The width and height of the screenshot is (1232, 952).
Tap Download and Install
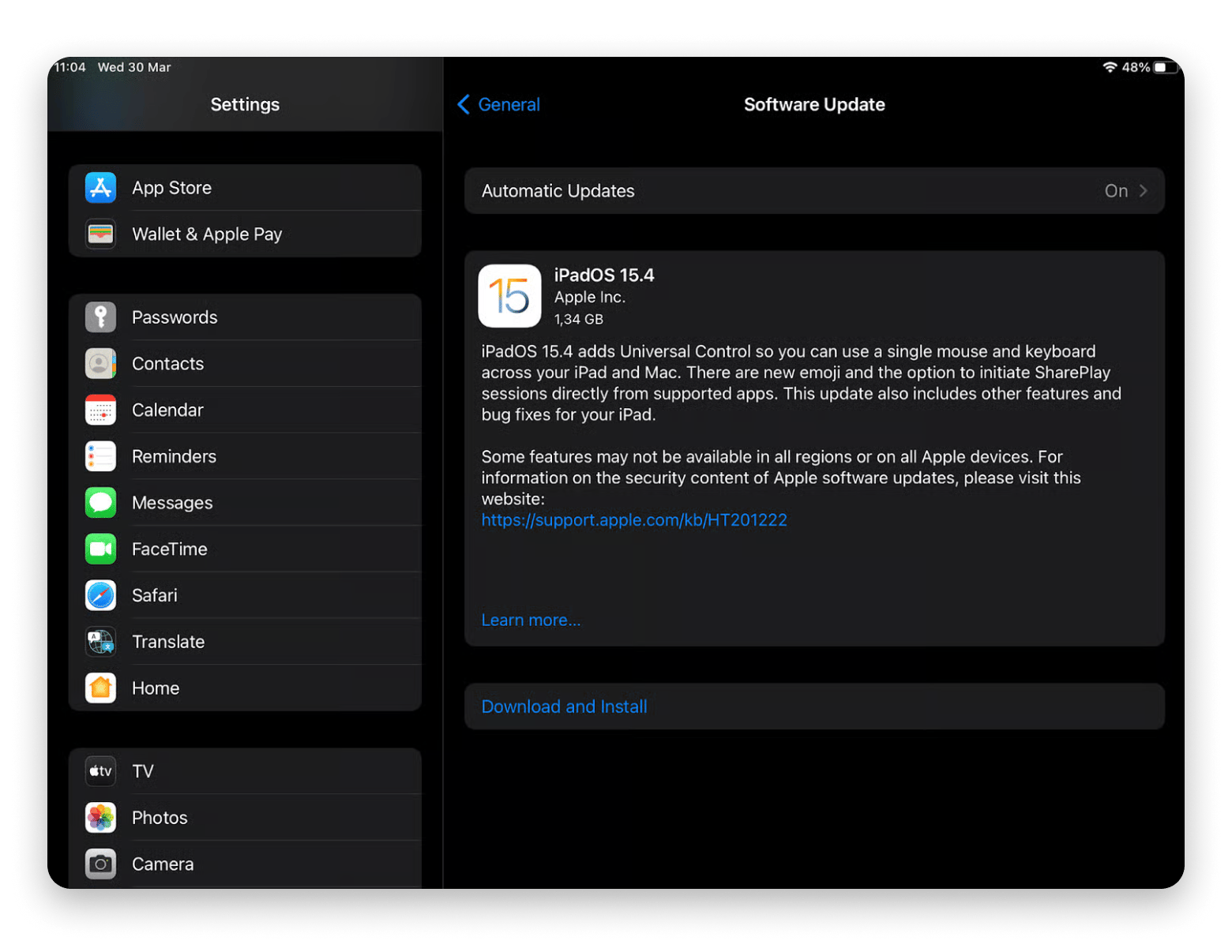coord(564,707)
